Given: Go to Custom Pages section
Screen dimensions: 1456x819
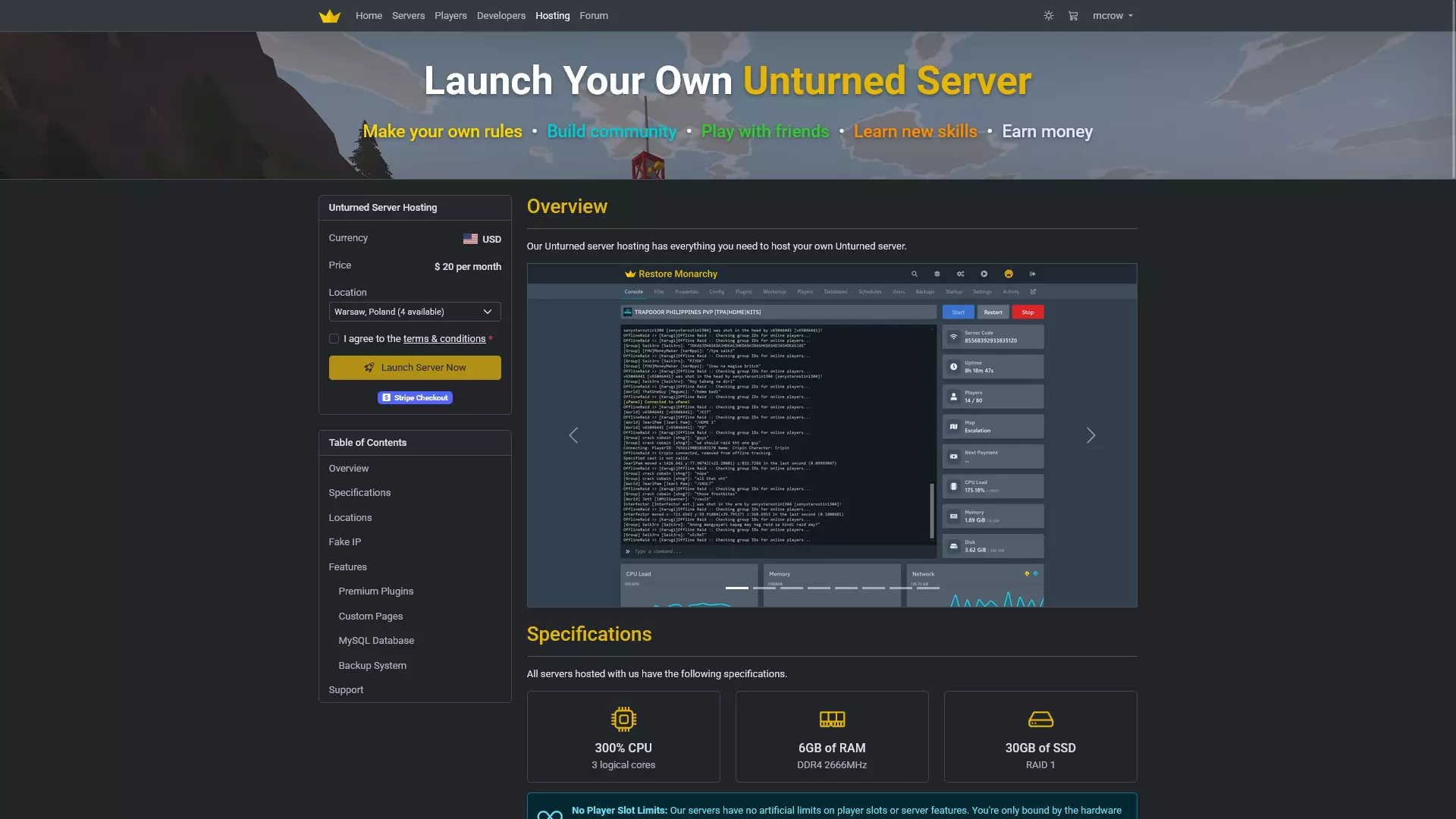Looking at the screenshot, I should [371, 617].
